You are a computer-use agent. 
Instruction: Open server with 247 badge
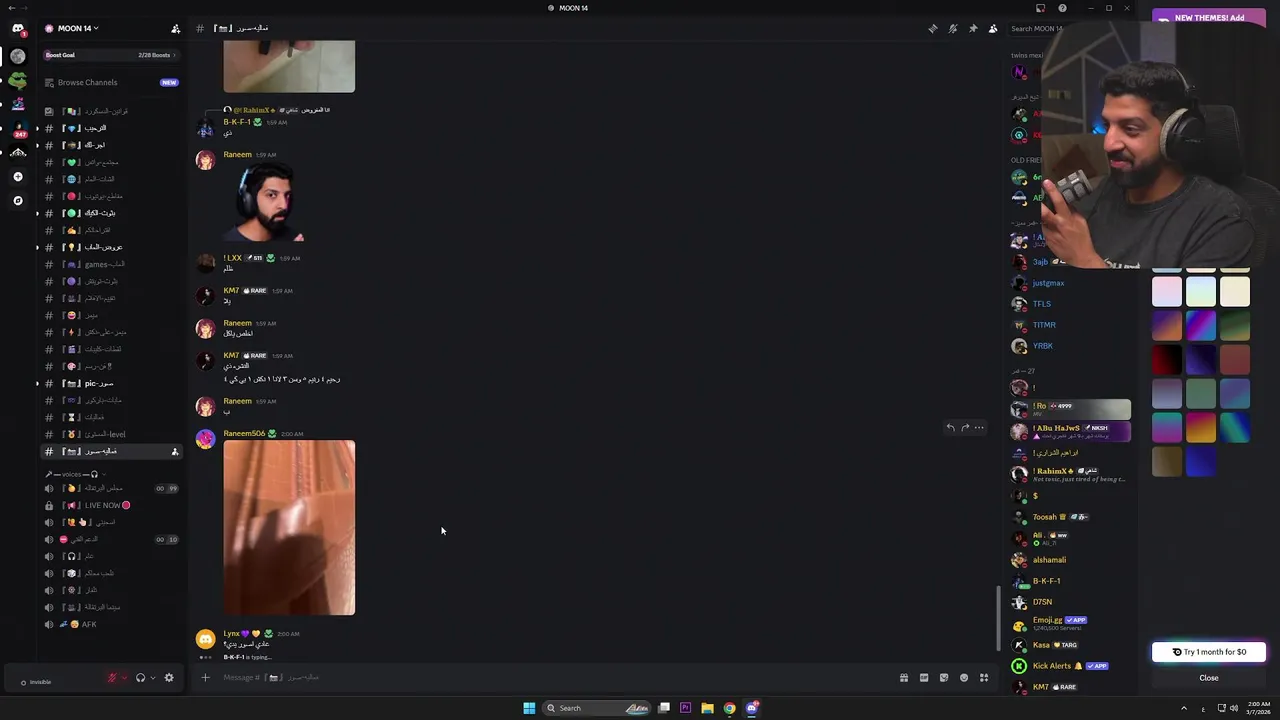(17, 129)
